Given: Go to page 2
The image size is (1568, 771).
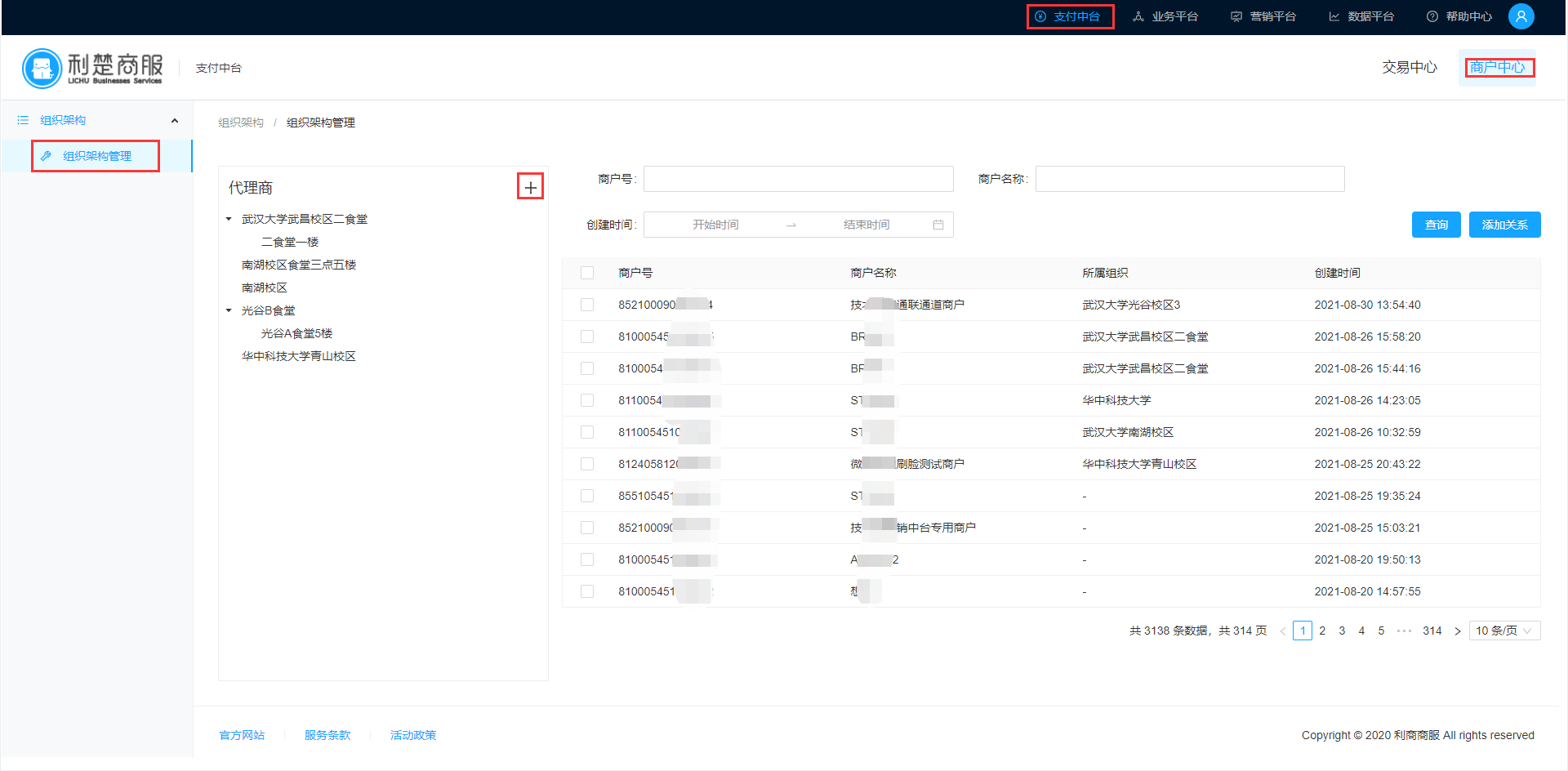Looking at the screenshot, I should [1322, 631].
